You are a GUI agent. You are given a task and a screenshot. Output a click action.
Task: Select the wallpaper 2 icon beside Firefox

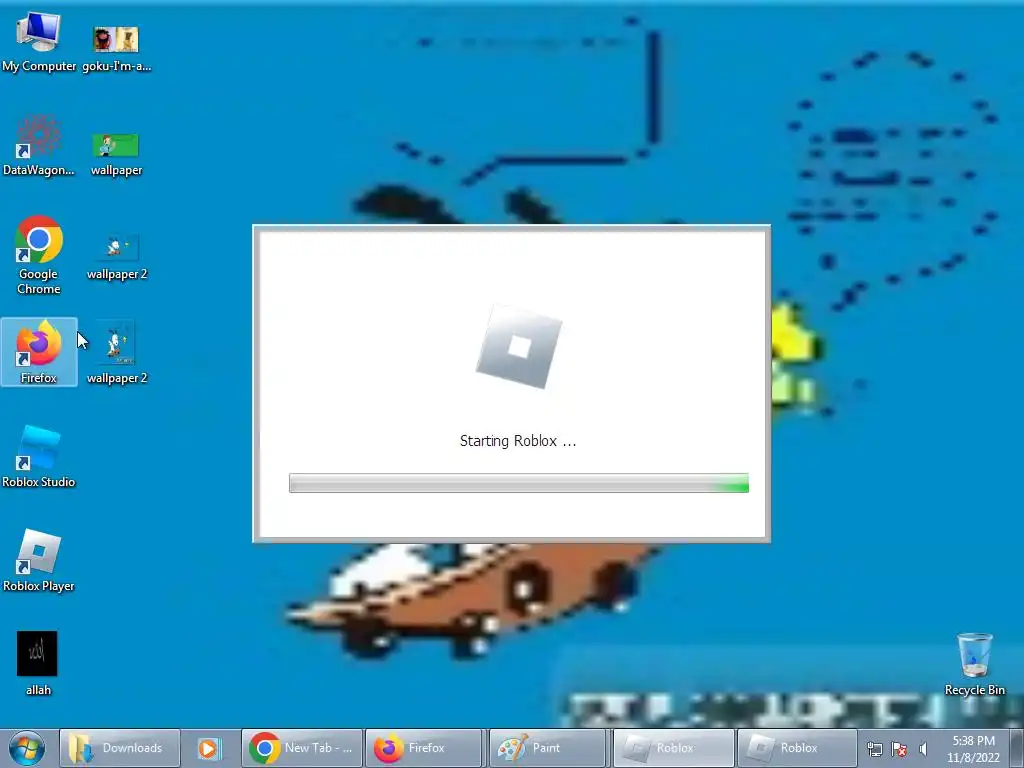tap(117, 353)
